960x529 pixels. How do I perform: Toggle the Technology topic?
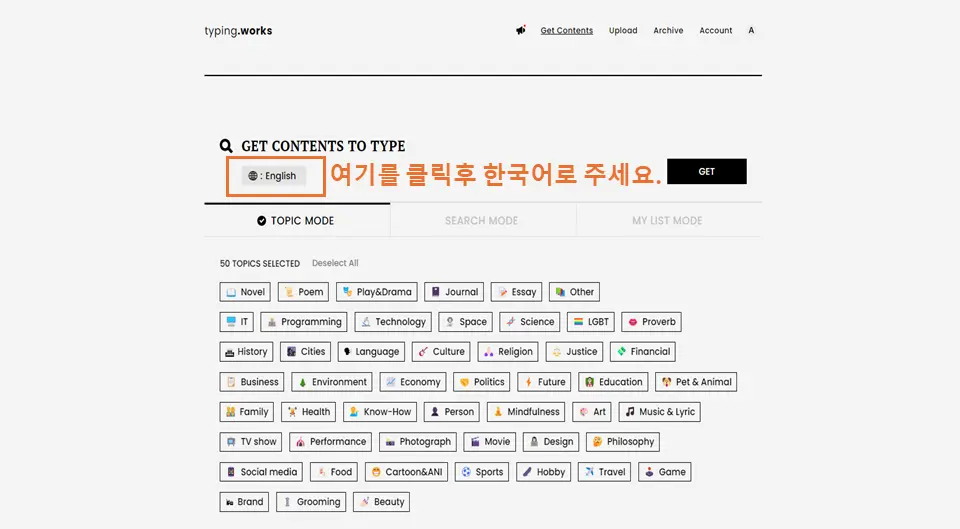click(393, 322)
